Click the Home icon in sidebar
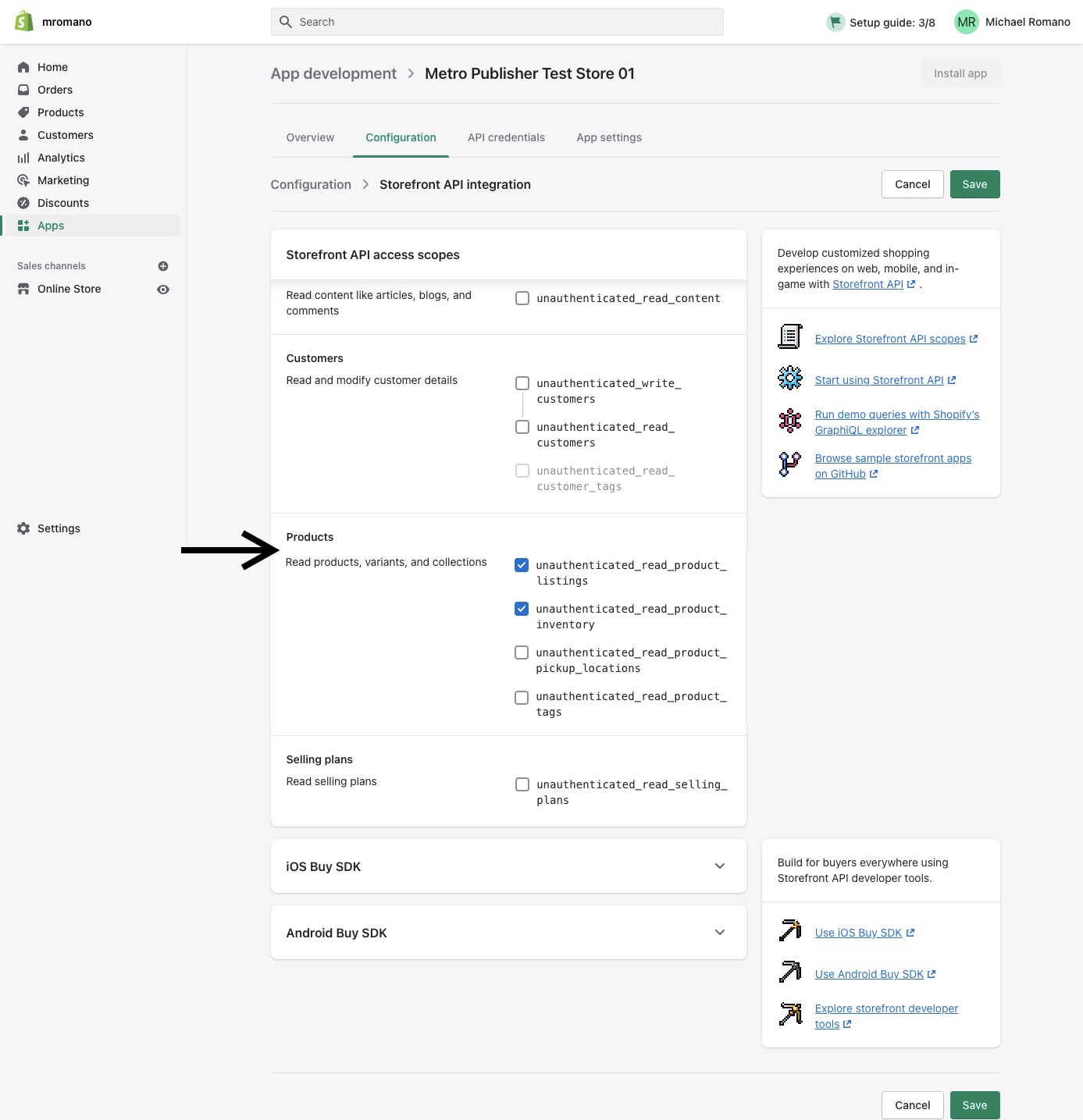 point(23,67)
